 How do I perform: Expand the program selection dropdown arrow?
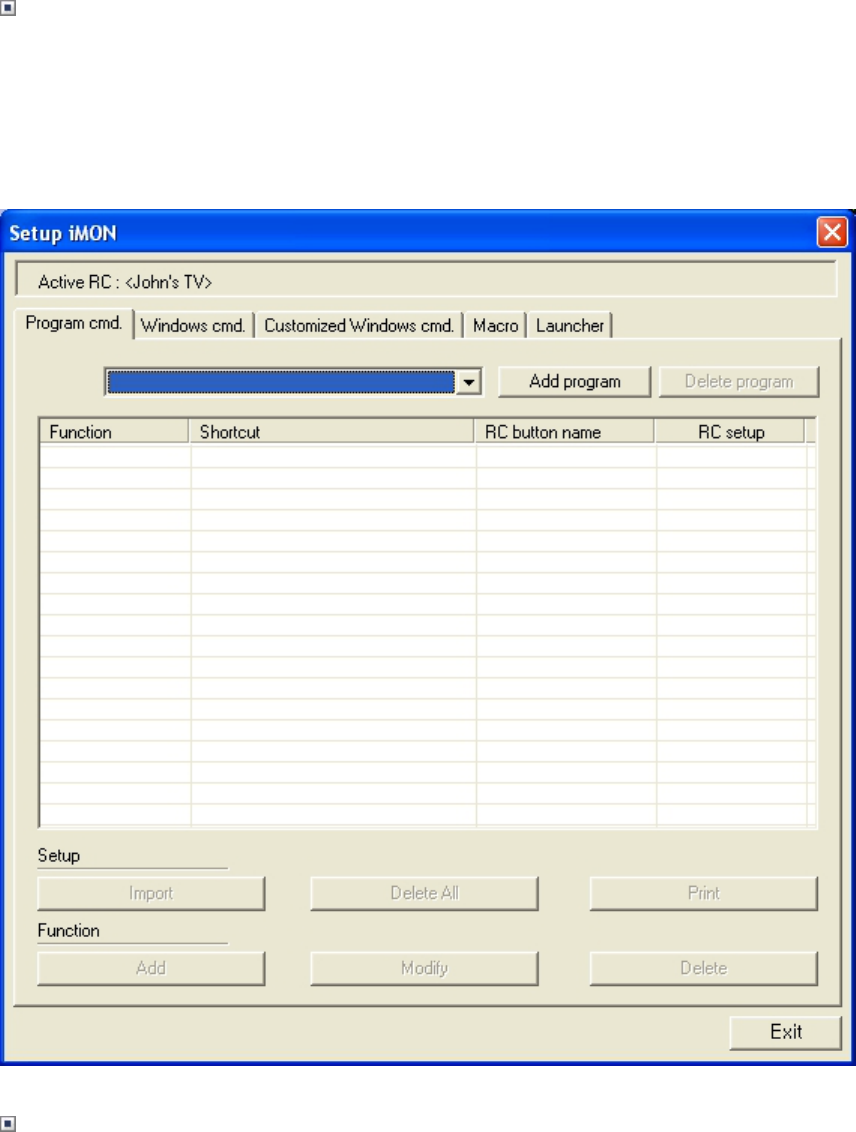coord(469,382)
